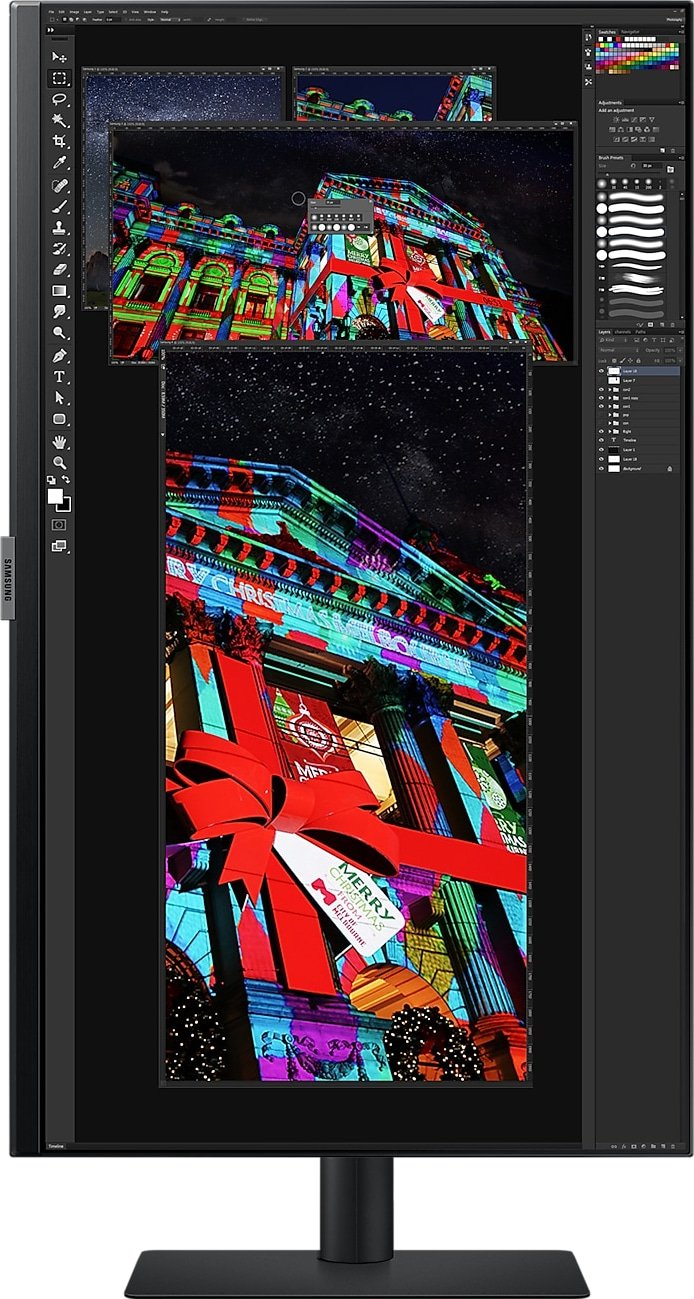Click the brush Size slider
The image size is (694, 1299).
click(629, 173)
